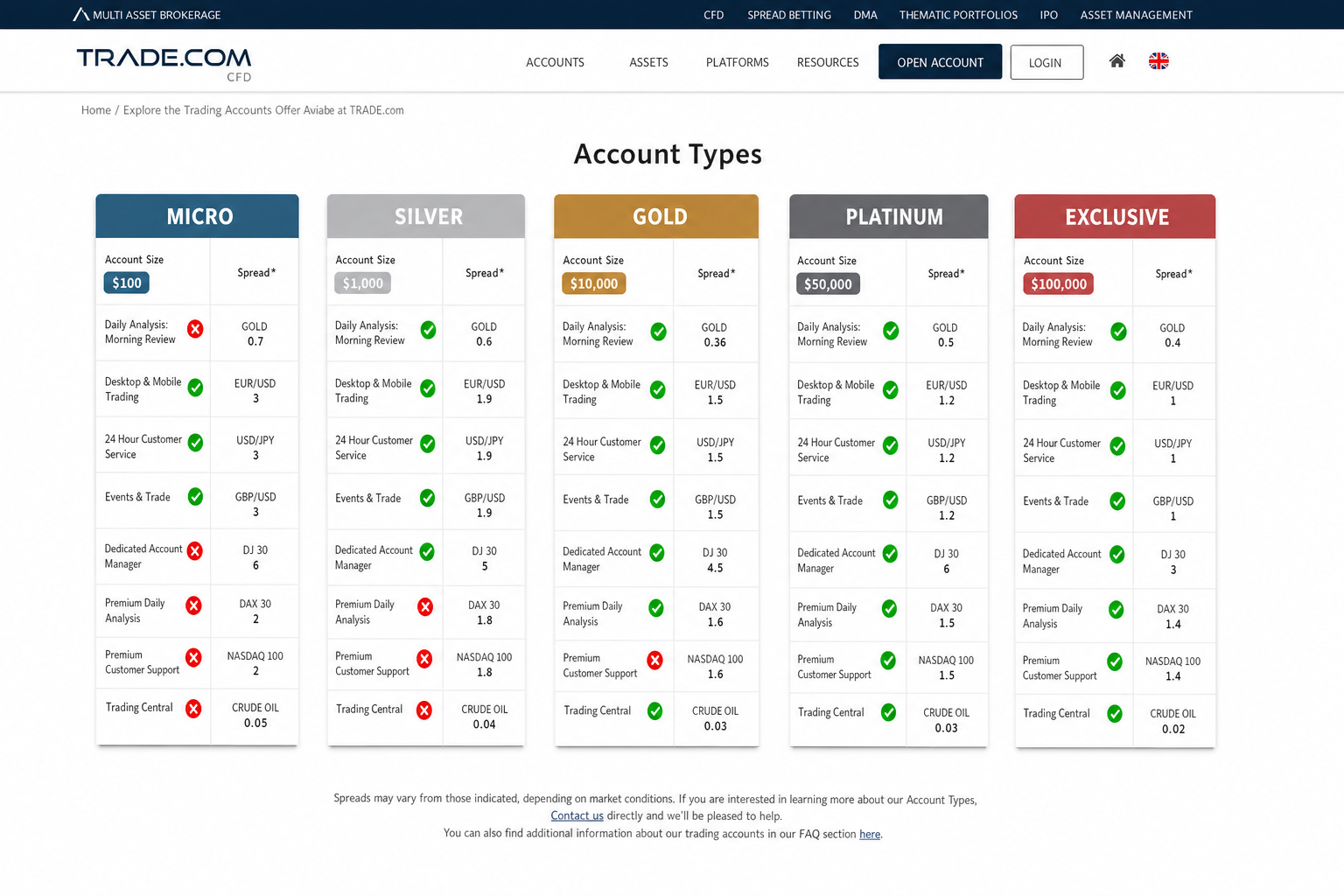
Task: Click green check for Micro 24 Hour Customer Service
Action: coord(195,443)
